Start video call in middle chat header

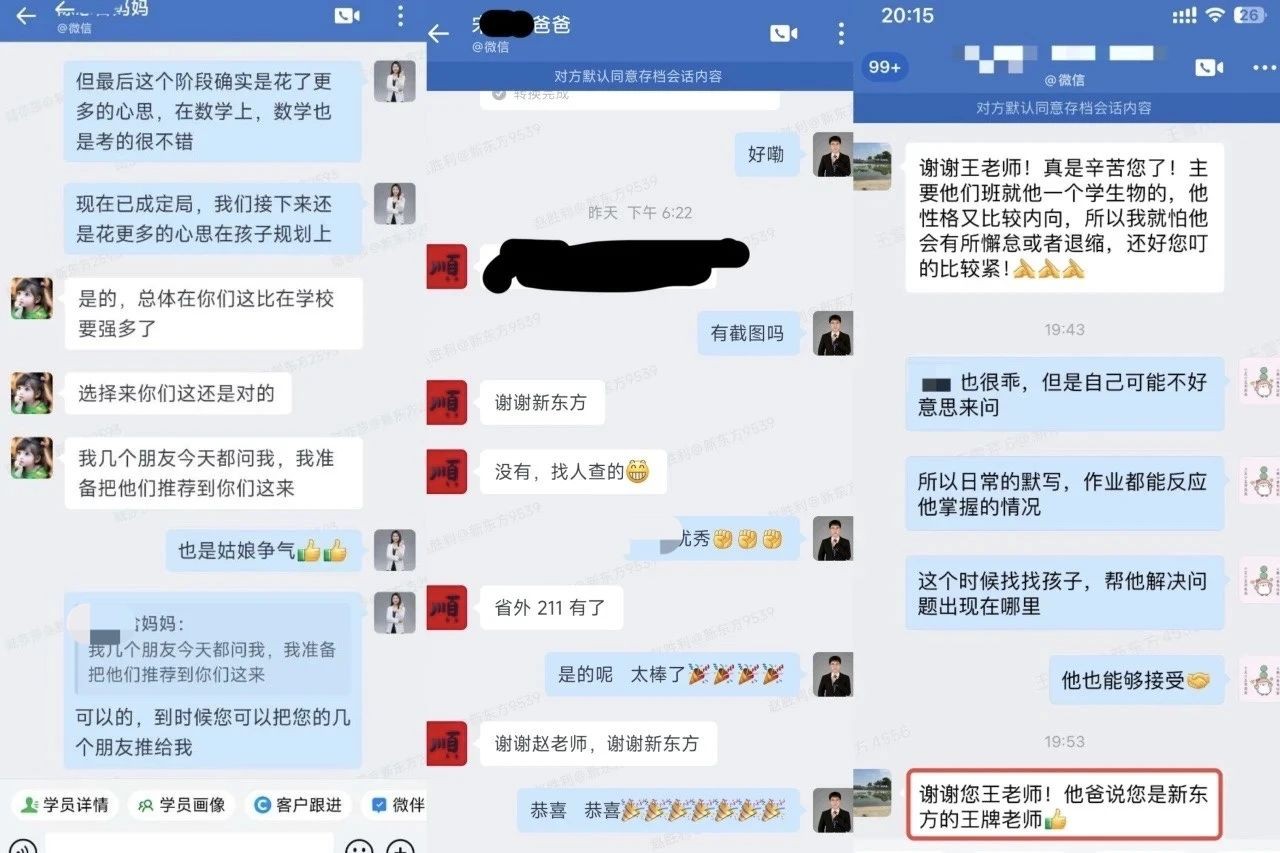pos(784,34)
